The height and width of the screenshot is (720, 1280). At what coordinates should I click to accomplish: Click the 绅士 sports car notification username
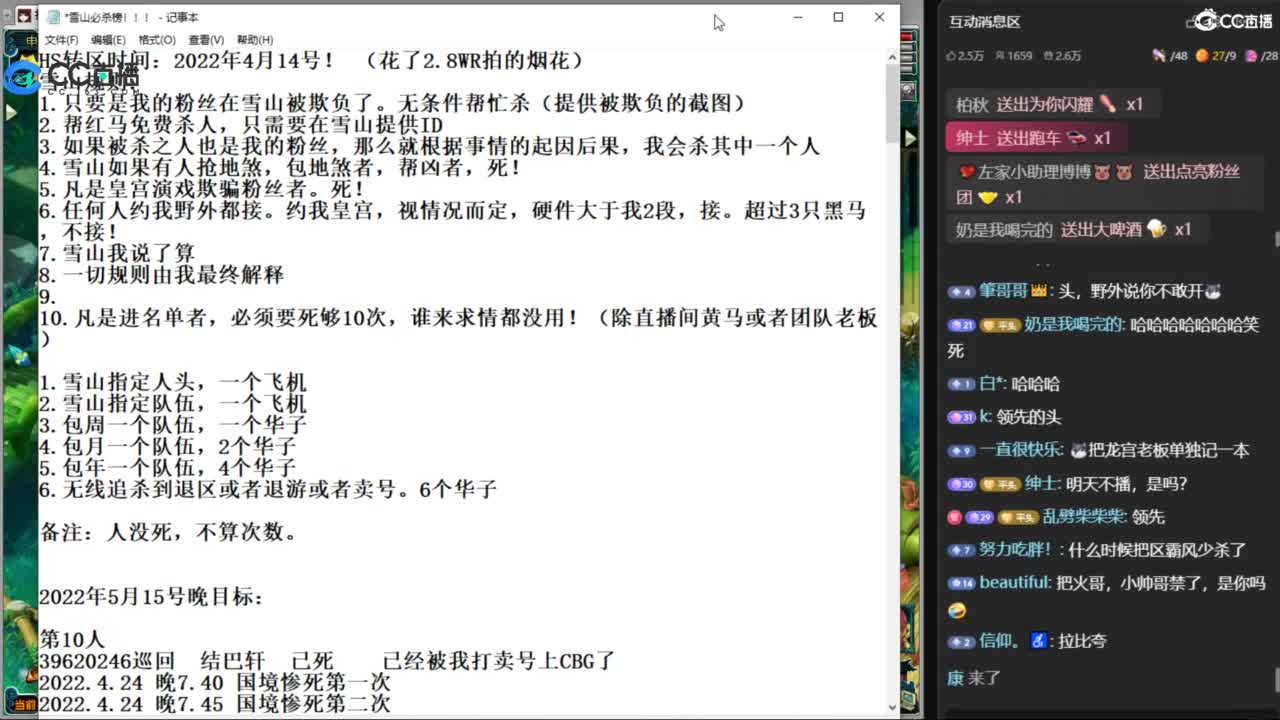click(x=972, y=138)
